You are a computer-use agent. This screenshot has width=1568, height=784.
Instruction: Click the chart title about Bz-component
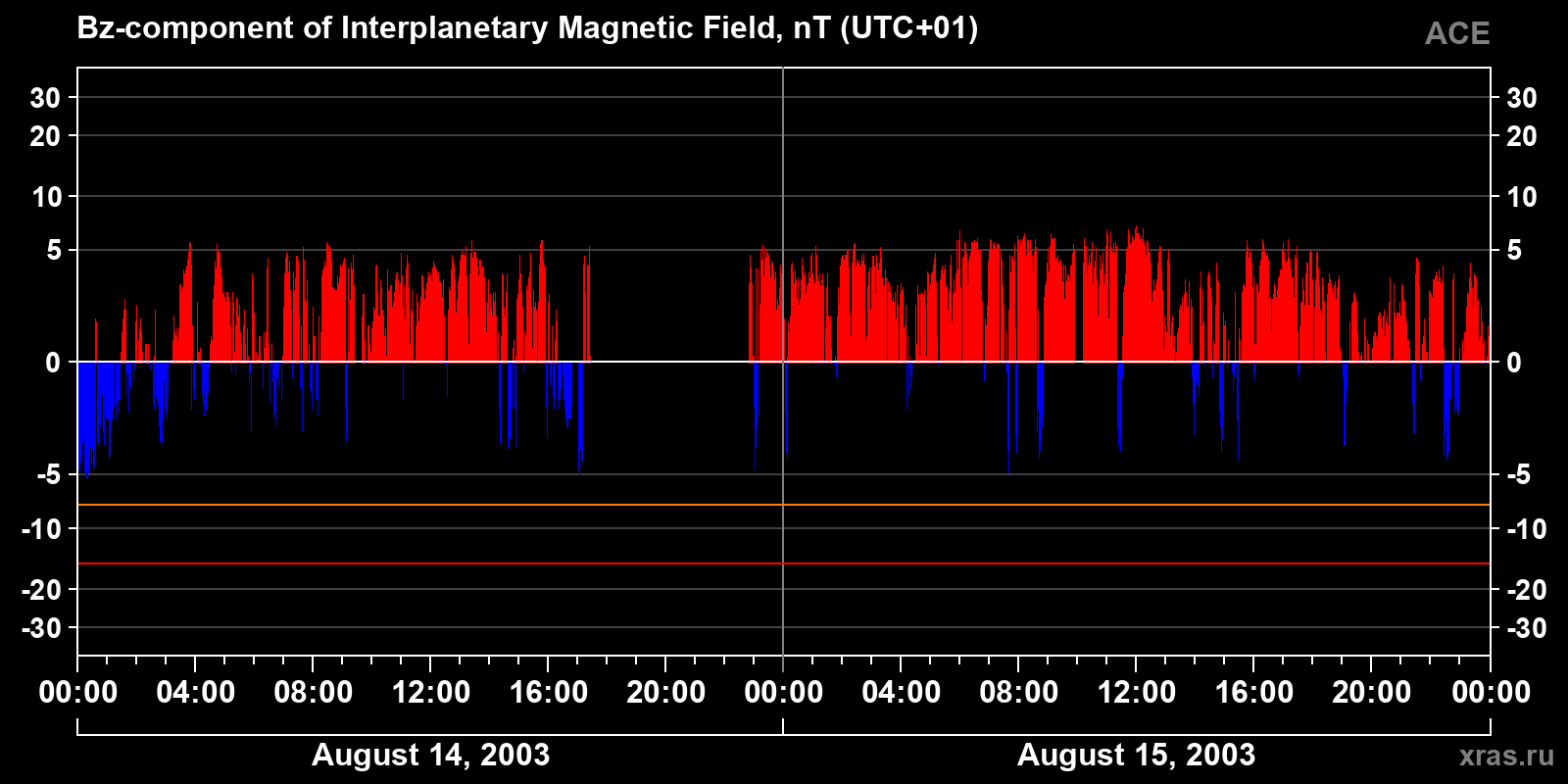point(527,28)
